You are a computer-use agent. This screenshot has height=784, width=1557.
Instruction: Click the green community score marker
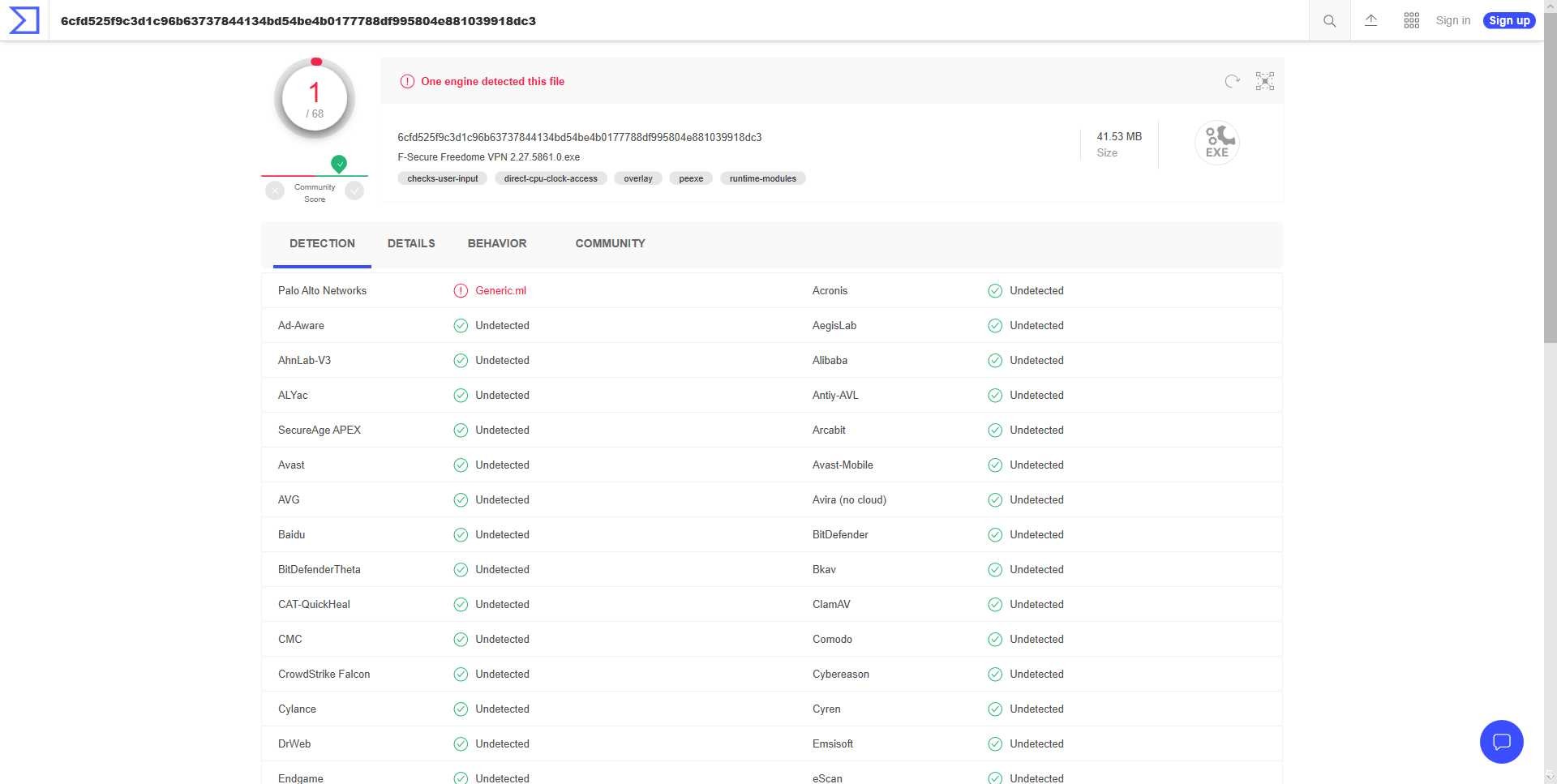[339, 164]
